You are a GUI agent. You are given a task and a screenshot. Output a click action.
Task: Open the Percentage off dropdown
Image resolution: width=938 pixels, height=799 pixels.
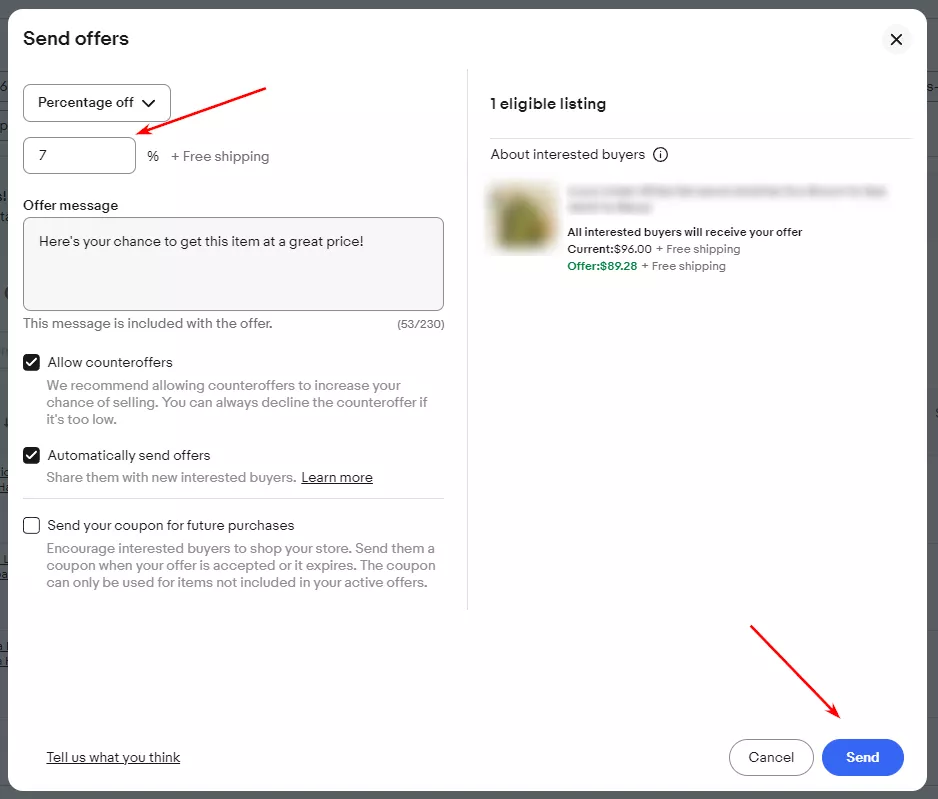click(97, 103)
